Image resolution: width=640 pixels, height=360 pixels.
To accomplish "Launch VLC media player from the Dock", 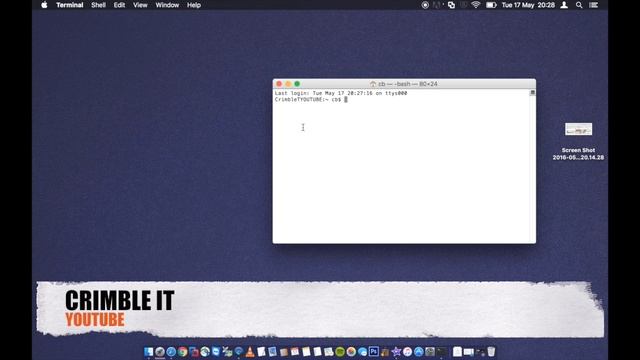I will coord(250,351).
